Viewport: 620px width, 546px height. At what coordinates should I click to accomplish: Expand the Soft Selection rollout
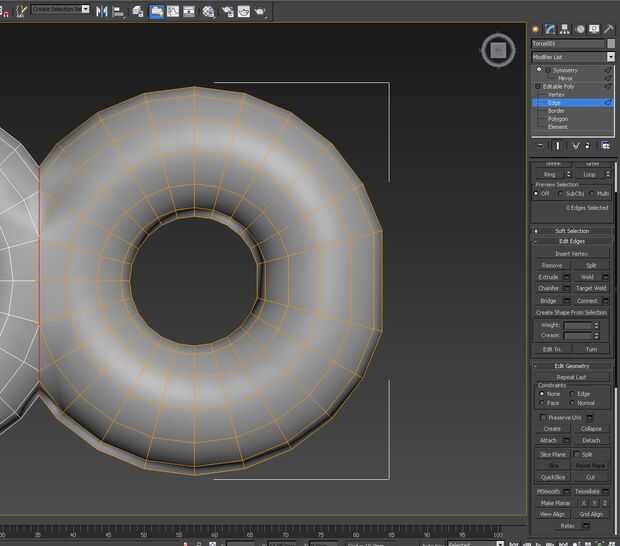pyautogui.click(x=572, y=231)
